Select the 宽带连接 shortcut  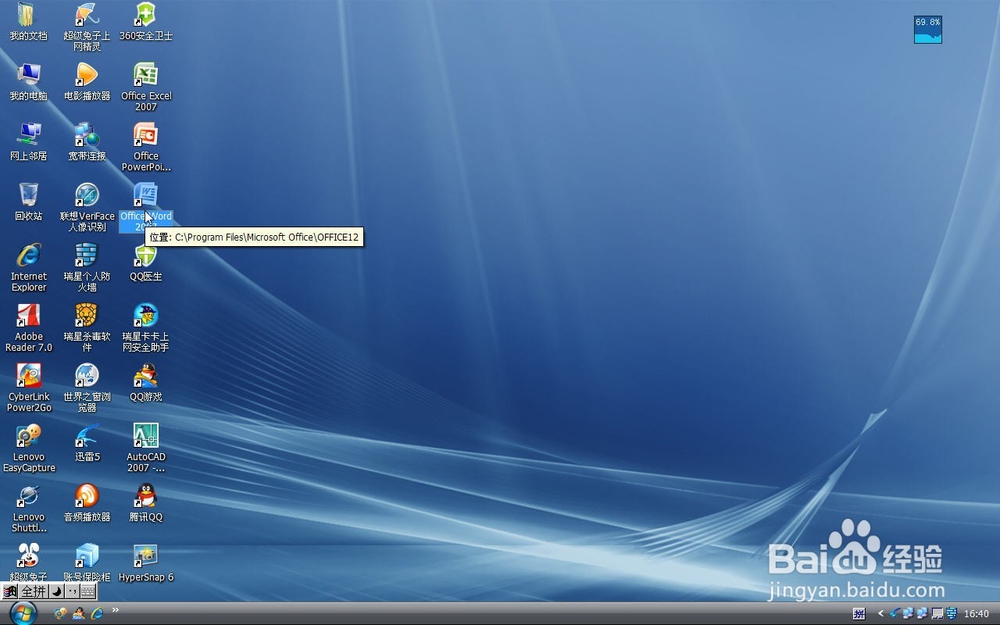coord(87,142)
